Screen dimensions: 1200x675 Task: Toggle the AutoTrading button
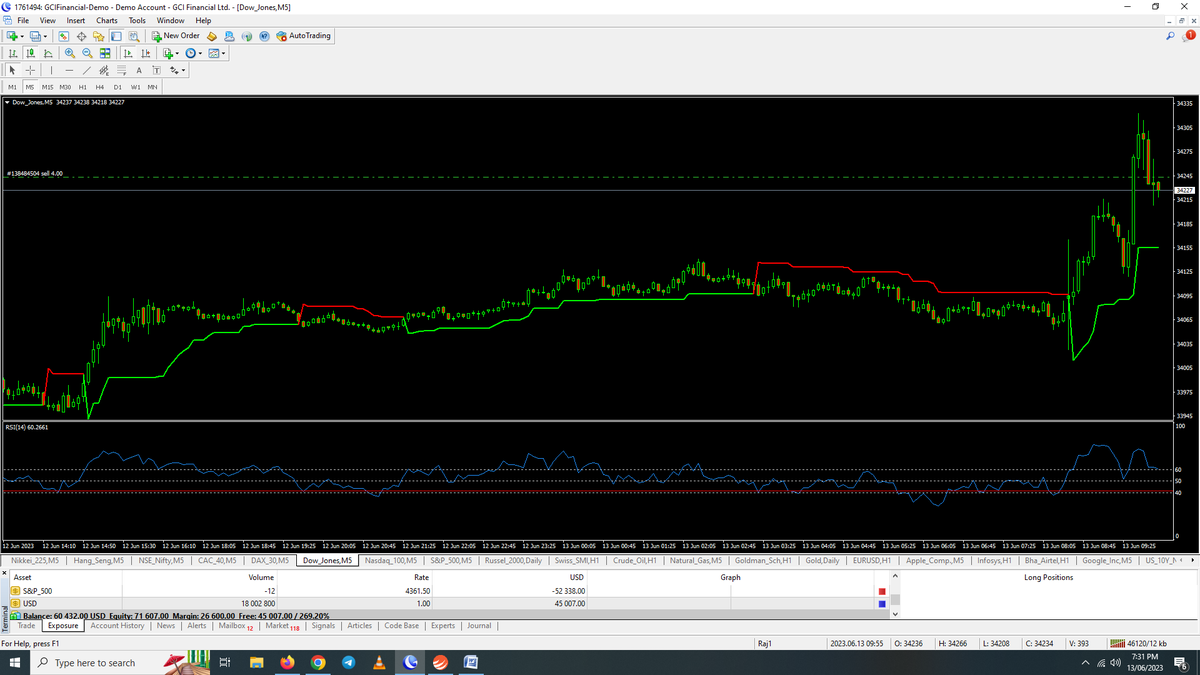[303, 36]
